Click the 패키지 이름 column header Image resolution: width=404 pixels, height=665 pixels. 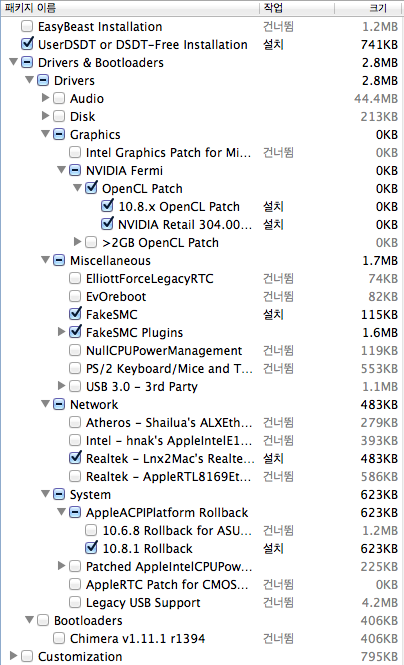tap(130, 8)
